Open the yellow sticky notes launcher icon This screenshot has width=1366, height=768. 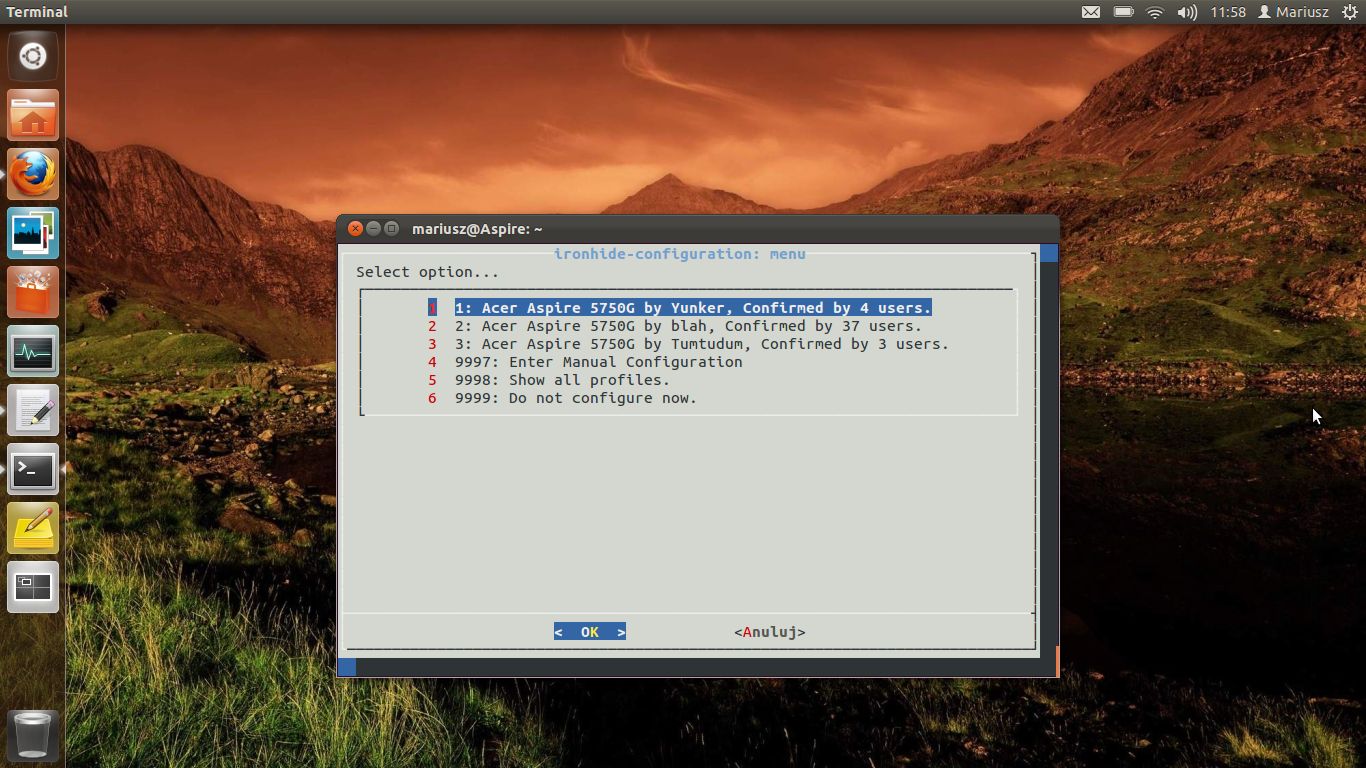(33, 528)
